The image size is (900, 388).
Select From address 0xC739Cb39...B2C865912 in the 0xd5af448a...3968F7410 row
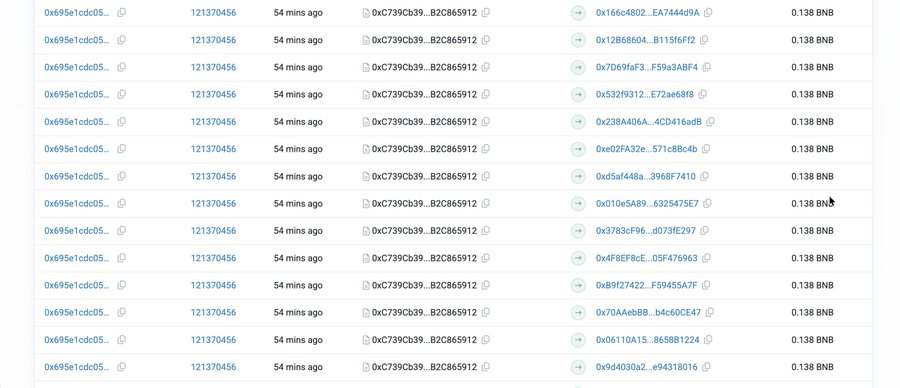(424, 176)
